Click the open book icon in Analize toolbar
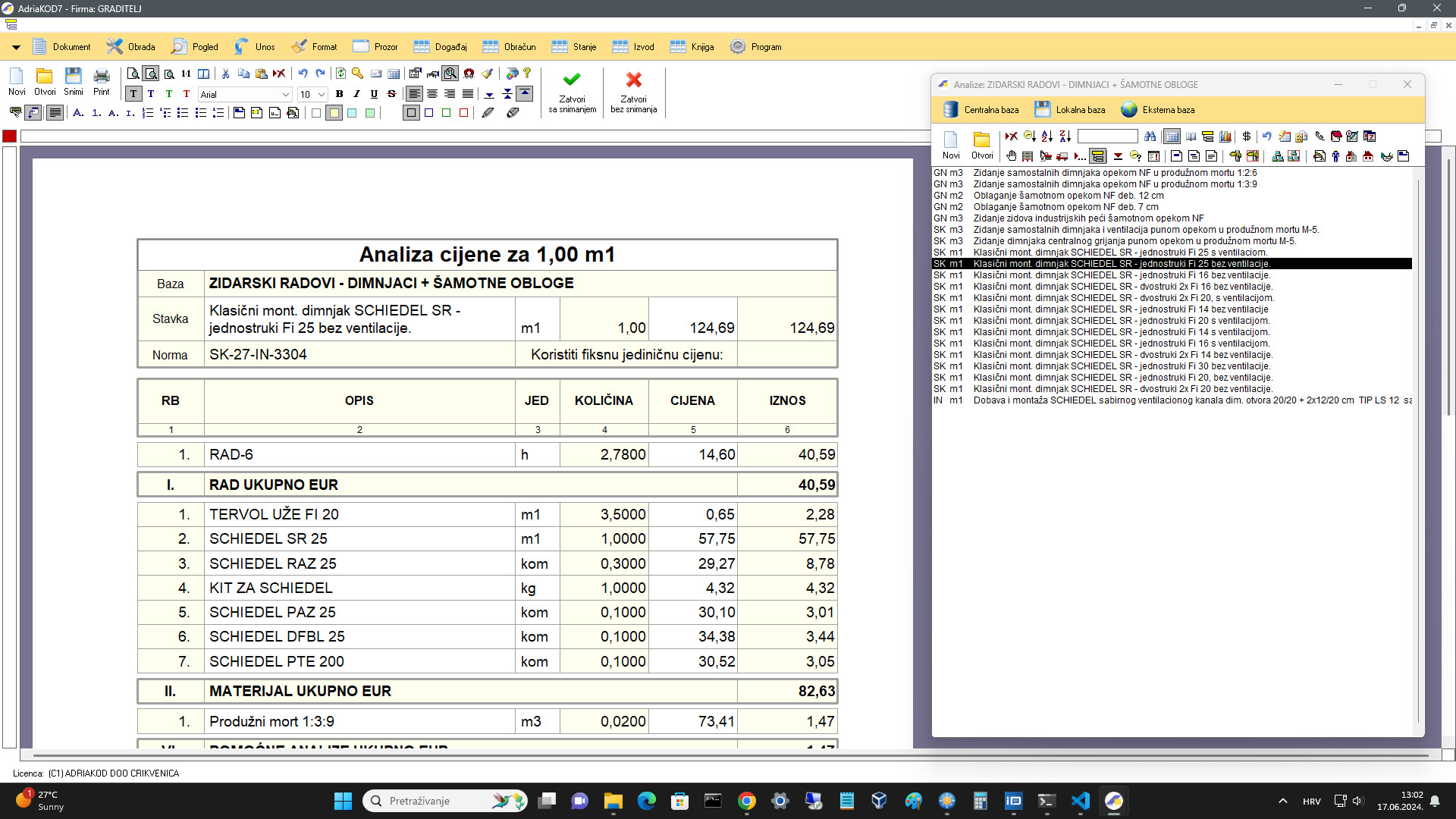Screen dimensions: 1456x819 pyautogui.click(x=1191, y=136)
